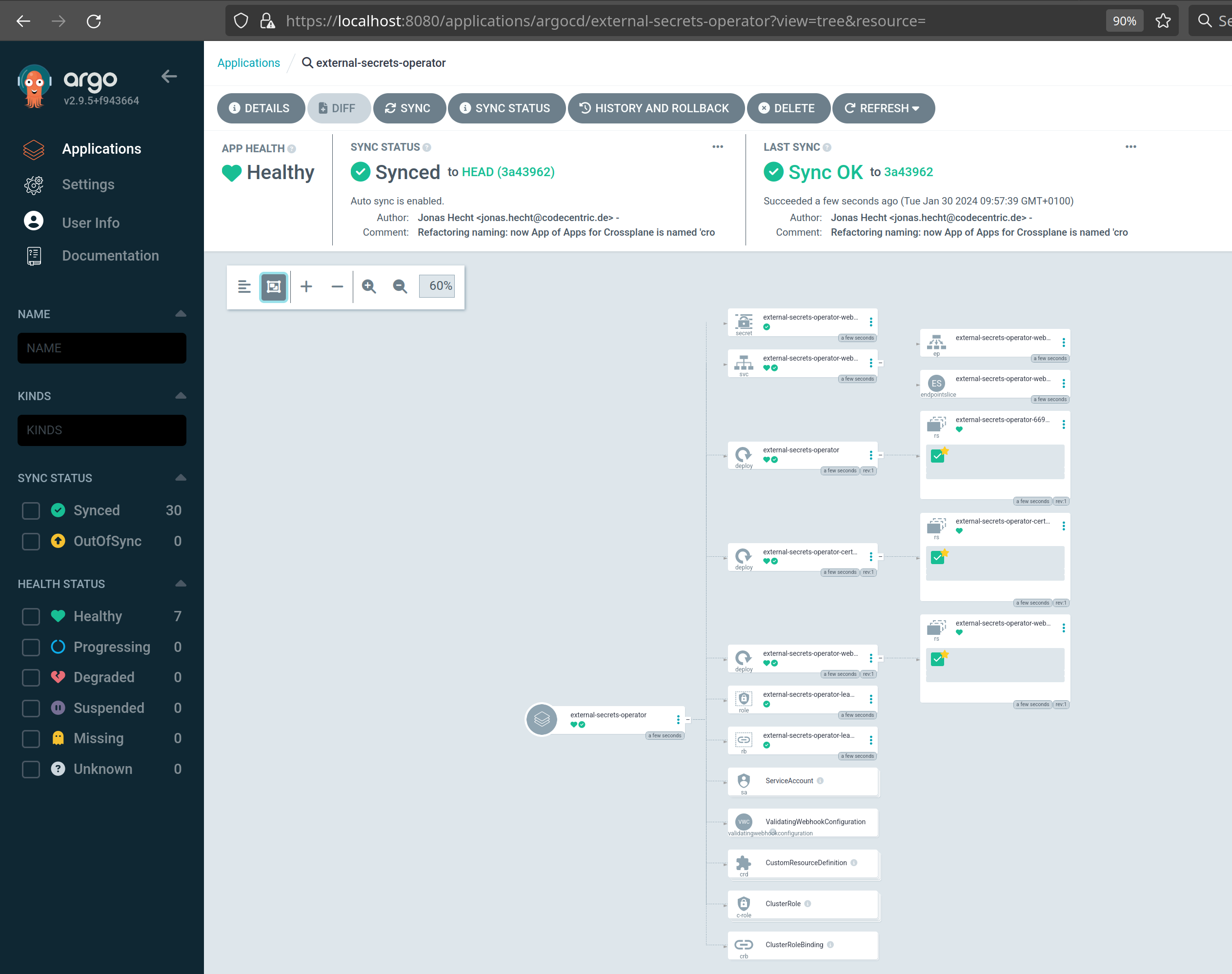The width and height of the screenshot is (1232, 974).
Task: Click the NAME input field to filter
Action: pyautogui.click(x=100, y=348)
